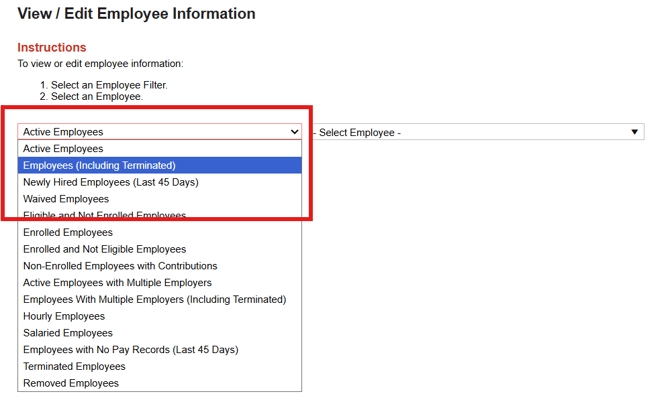Select Hourly Employees option
Viewport: 670px width, 402px height.
tap(63, 316)
